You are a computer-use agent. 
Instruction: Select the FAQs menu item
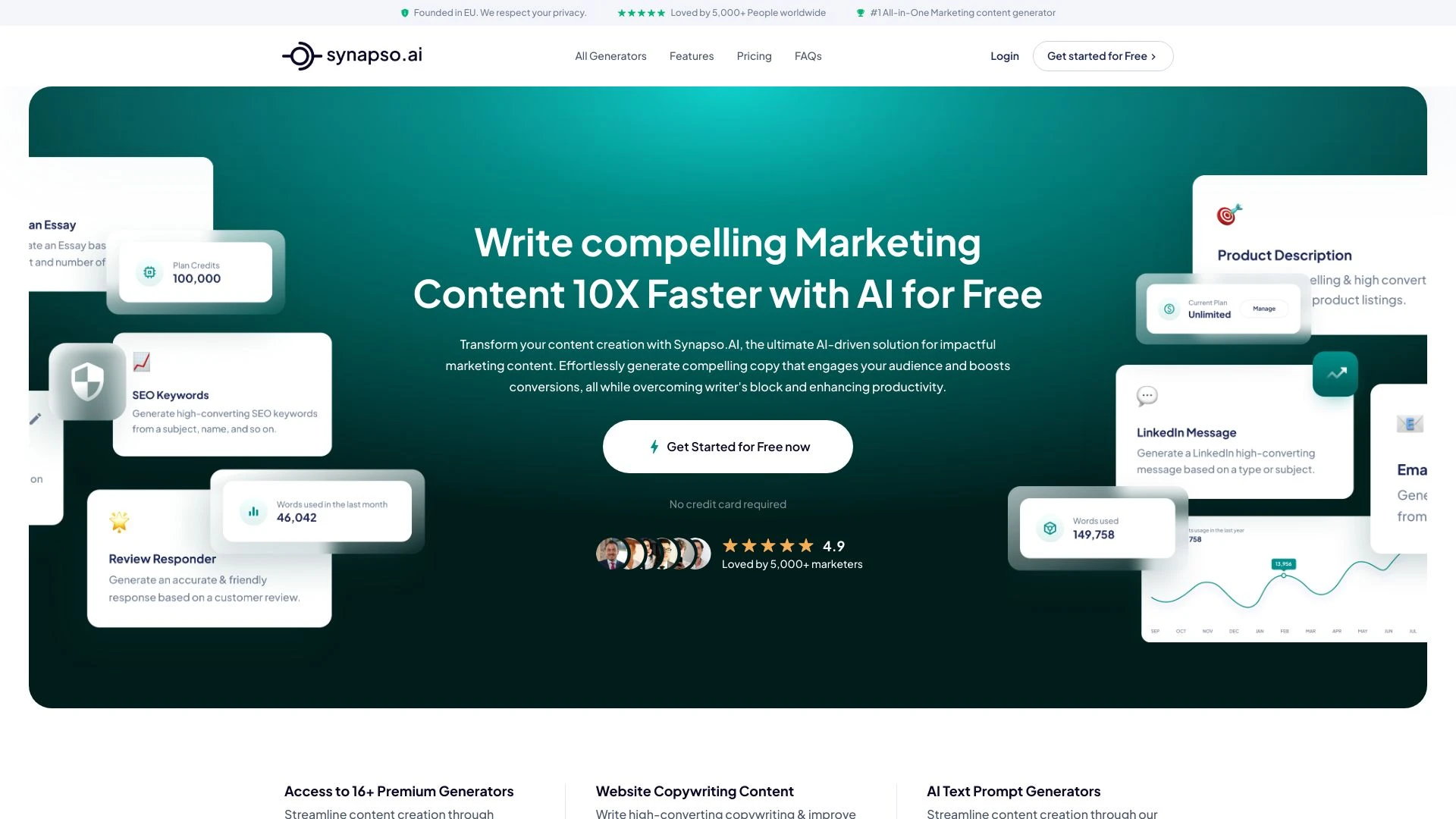click(808, 55)
